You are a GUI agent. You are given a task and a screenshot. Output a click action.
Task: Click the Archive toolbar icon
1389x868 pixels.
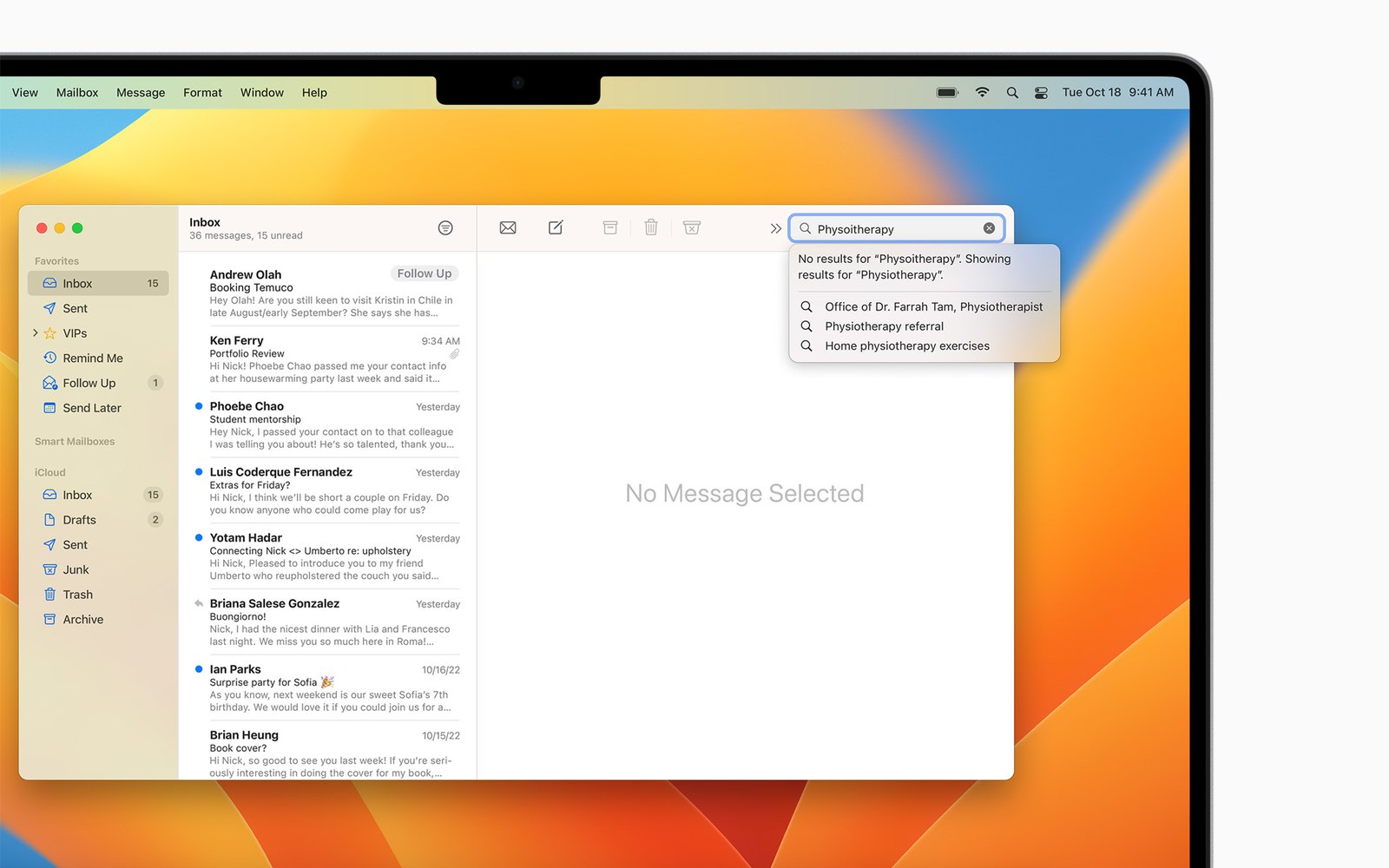click(x=610, y=227)
